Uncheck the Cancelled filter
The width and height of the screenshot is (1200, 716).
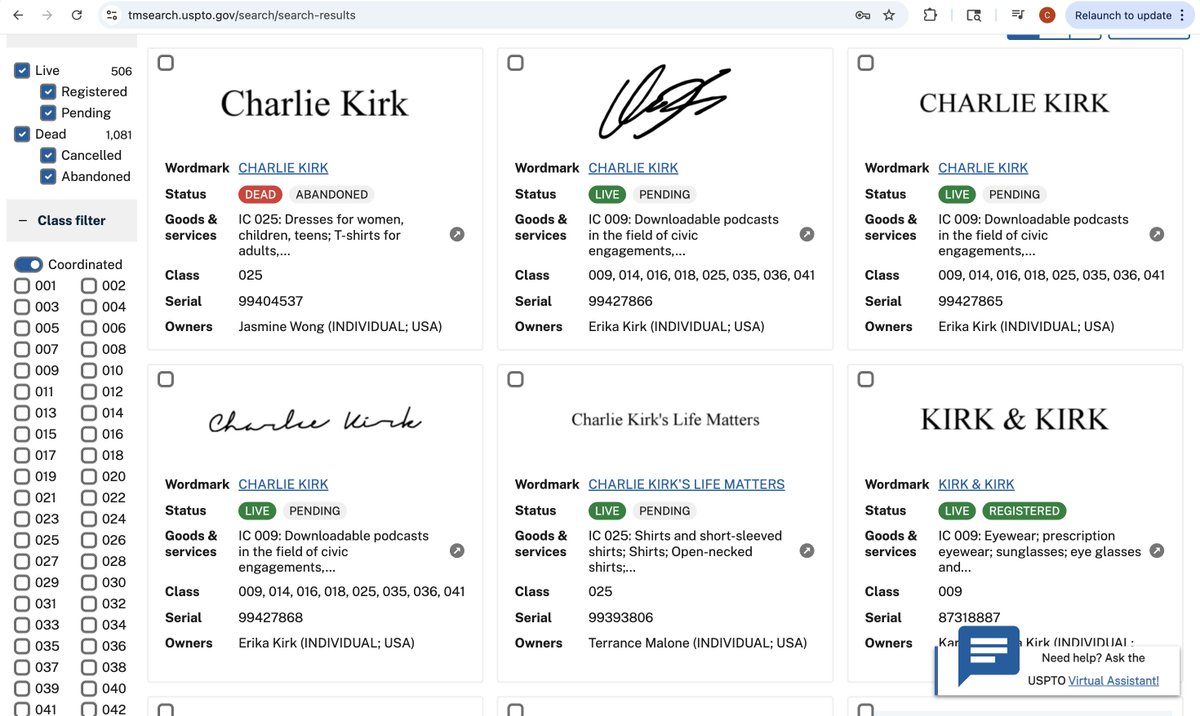48,155
